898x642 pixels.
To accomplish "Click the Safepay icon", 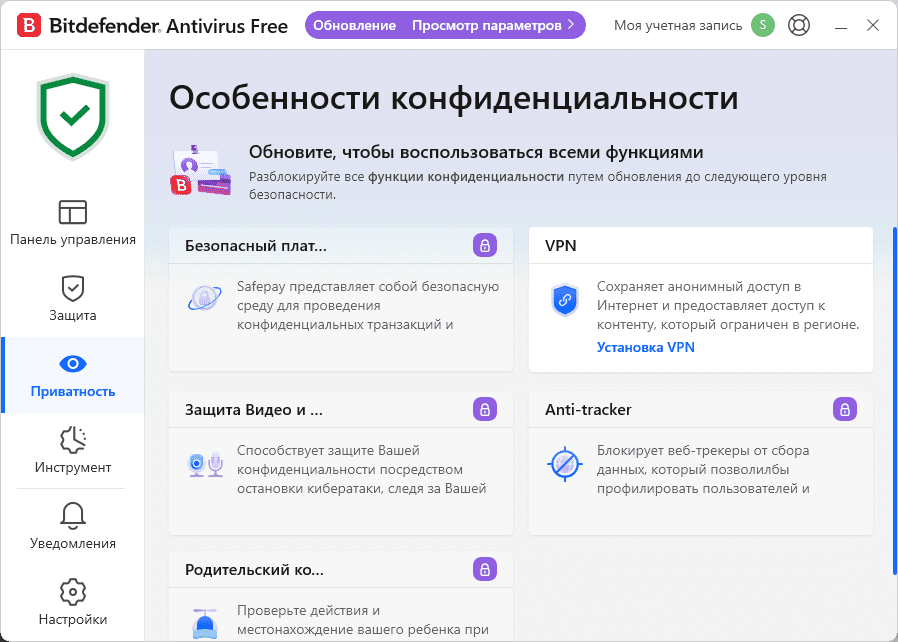I will click(x=204, y=298).
